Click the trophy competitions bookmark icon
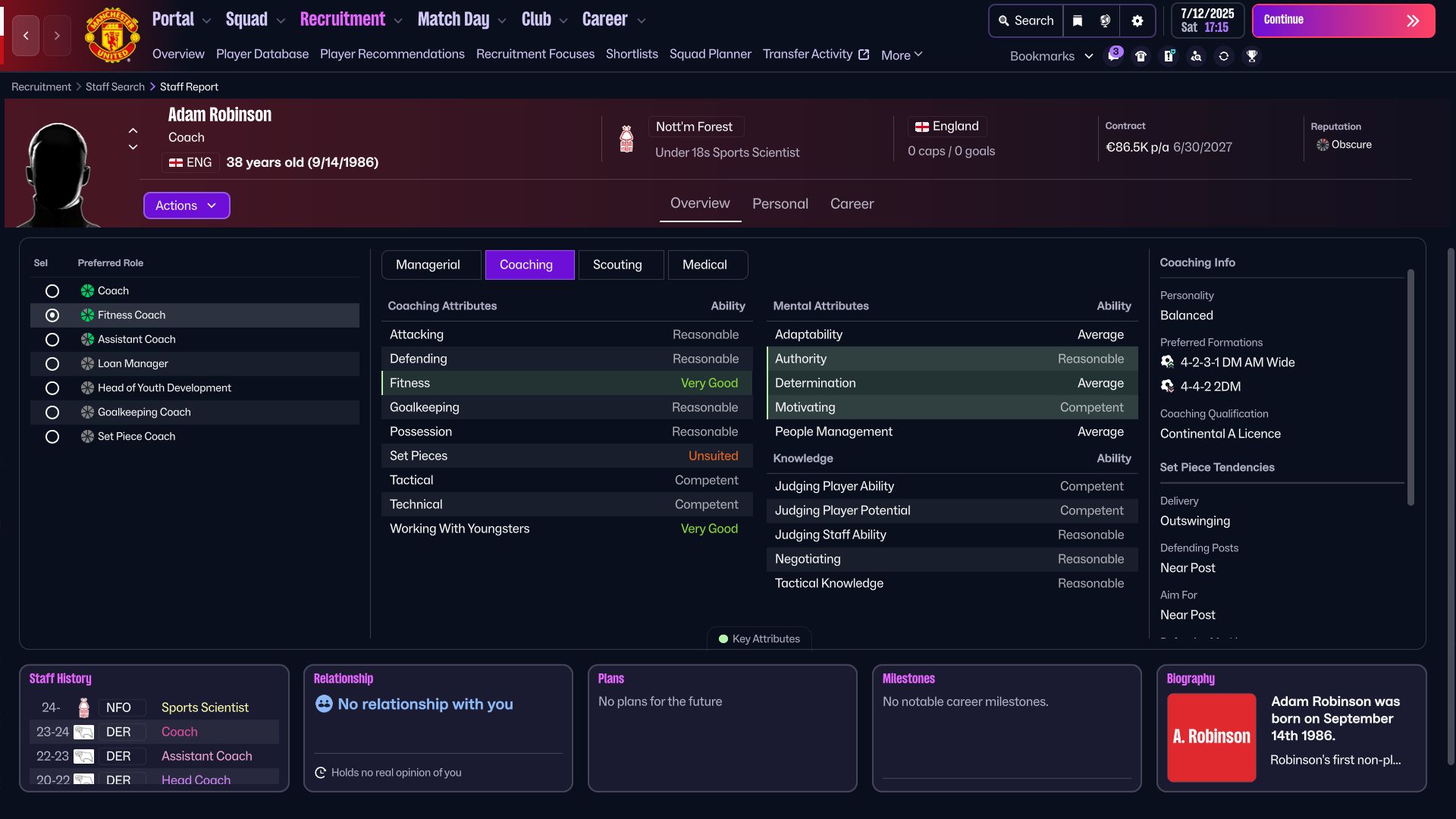 coord(1252,56)
